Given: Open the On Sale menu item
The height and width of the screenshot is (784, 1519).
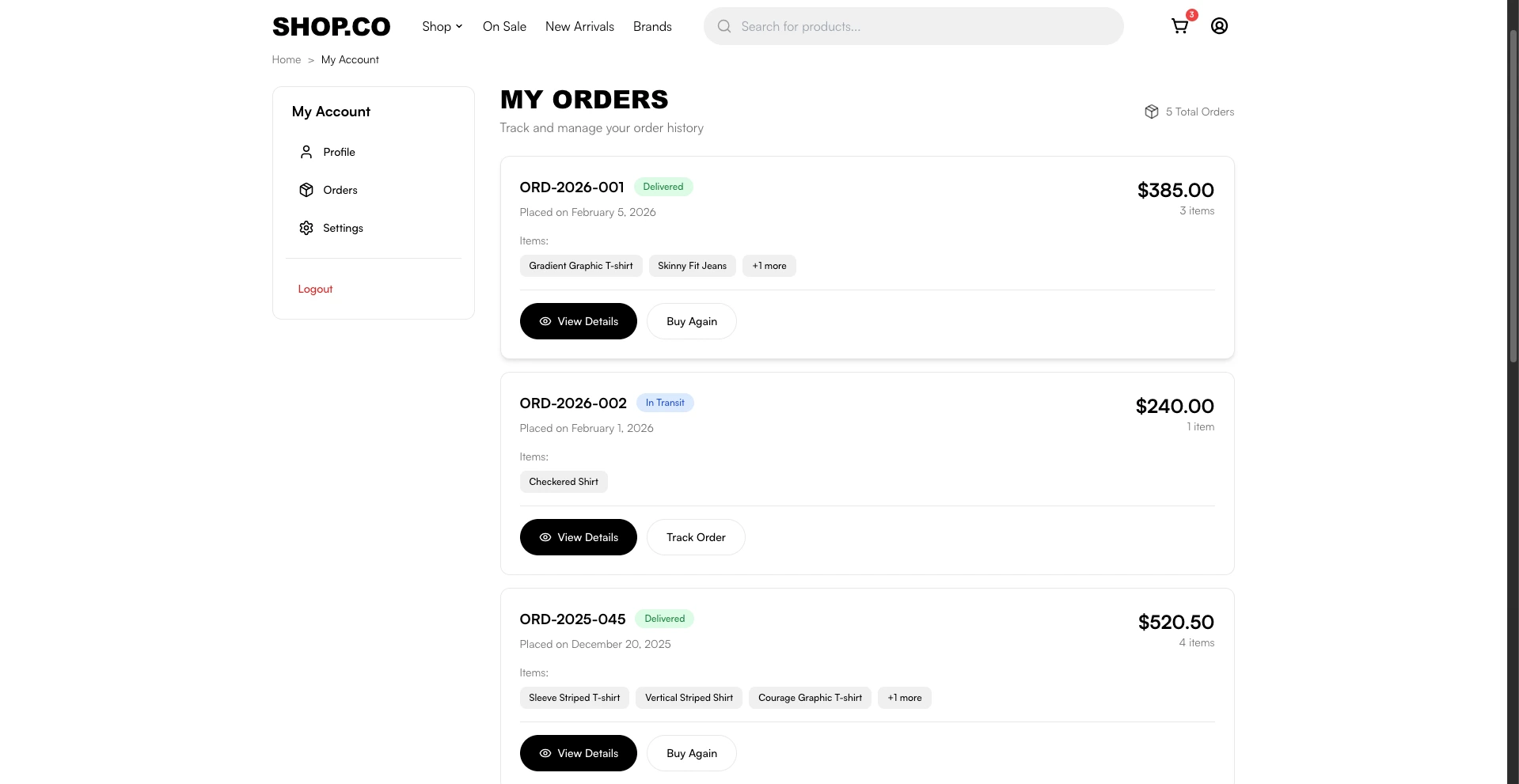Looking at the screenshot, I should 504,26.
